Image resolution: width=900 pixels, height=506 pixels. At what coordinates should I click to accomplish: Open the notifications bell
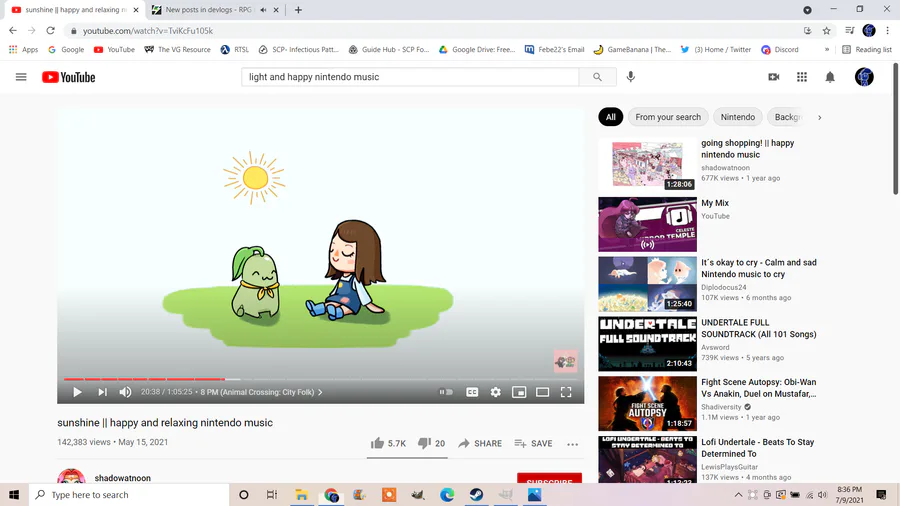point(830,77)
